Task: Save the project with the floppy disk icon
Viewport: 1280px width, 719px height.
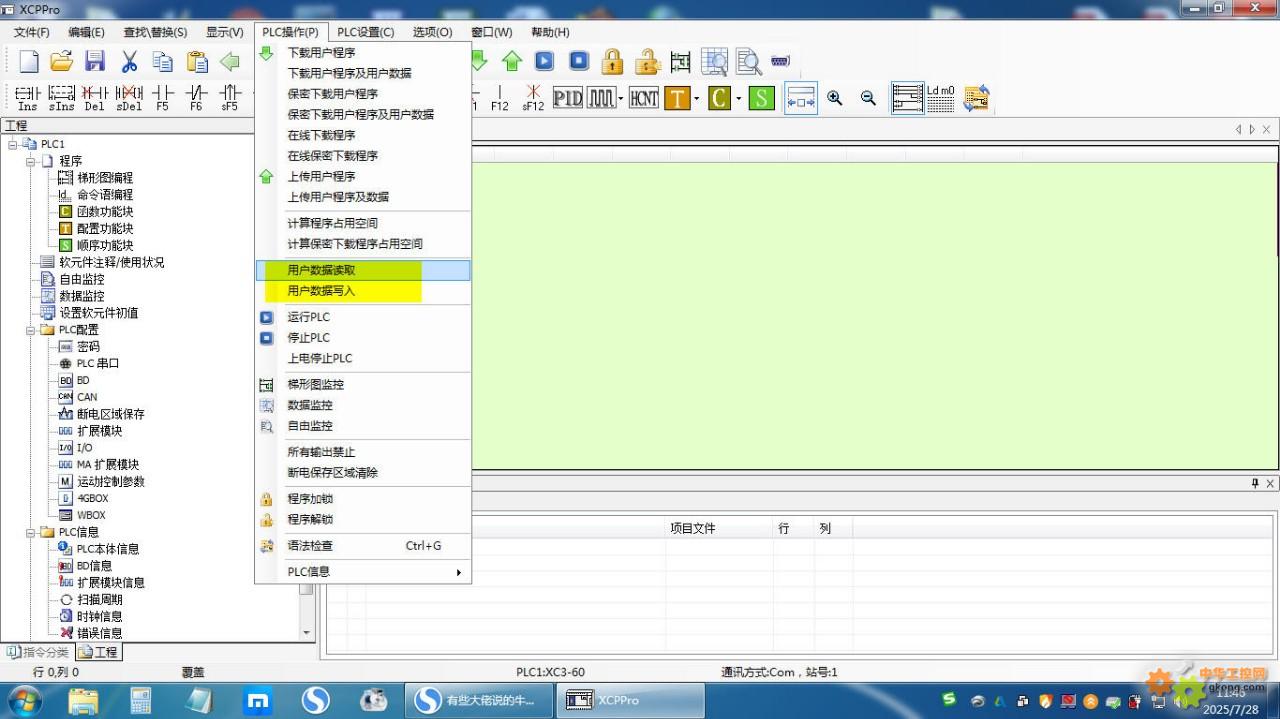Action: (x=95, y=62)
